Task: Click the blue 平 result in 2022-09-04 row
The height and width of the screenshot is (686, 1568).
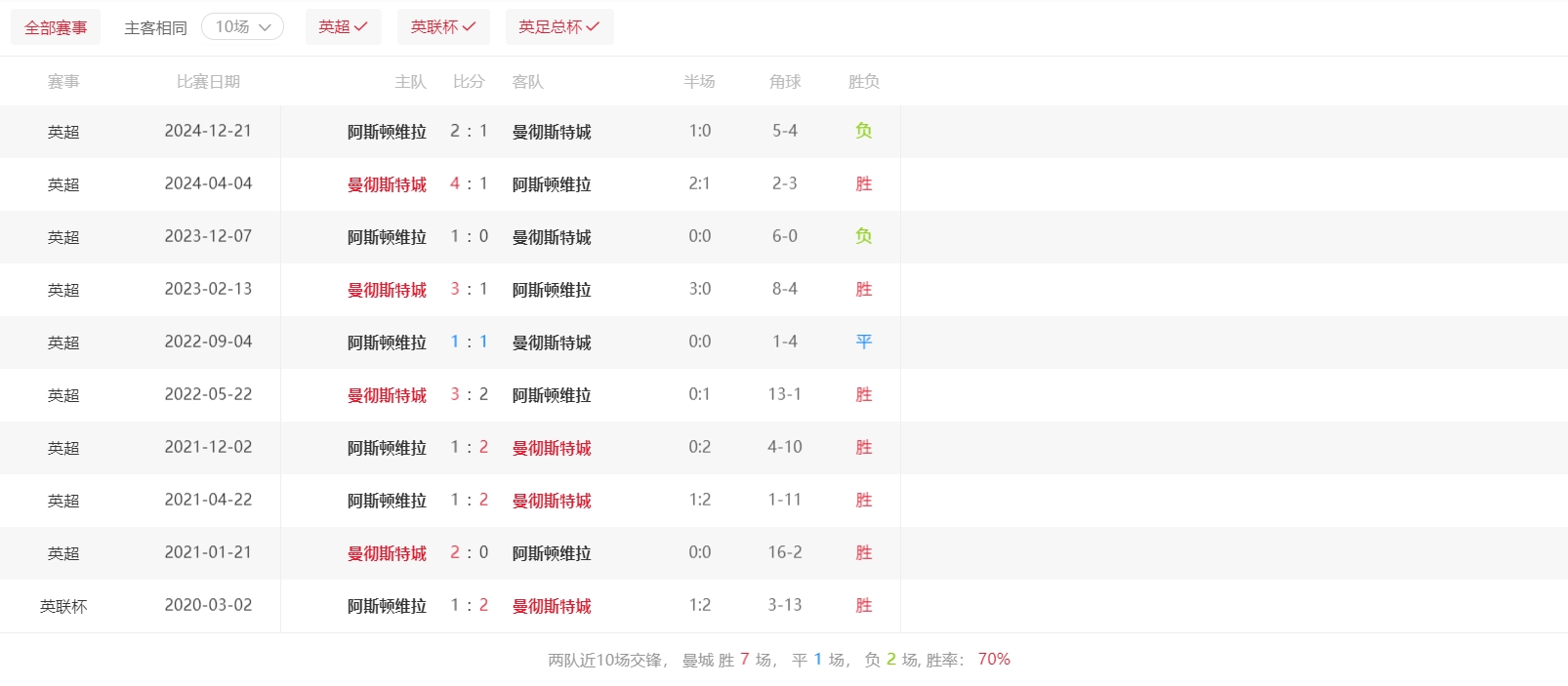Action: 863,342
